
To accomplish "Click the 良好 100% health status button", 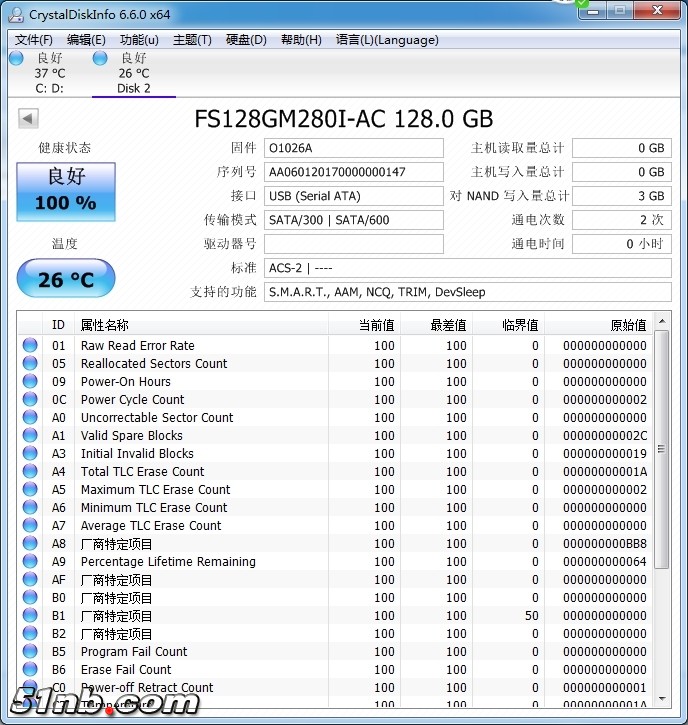I will click(x=66, y=192).
